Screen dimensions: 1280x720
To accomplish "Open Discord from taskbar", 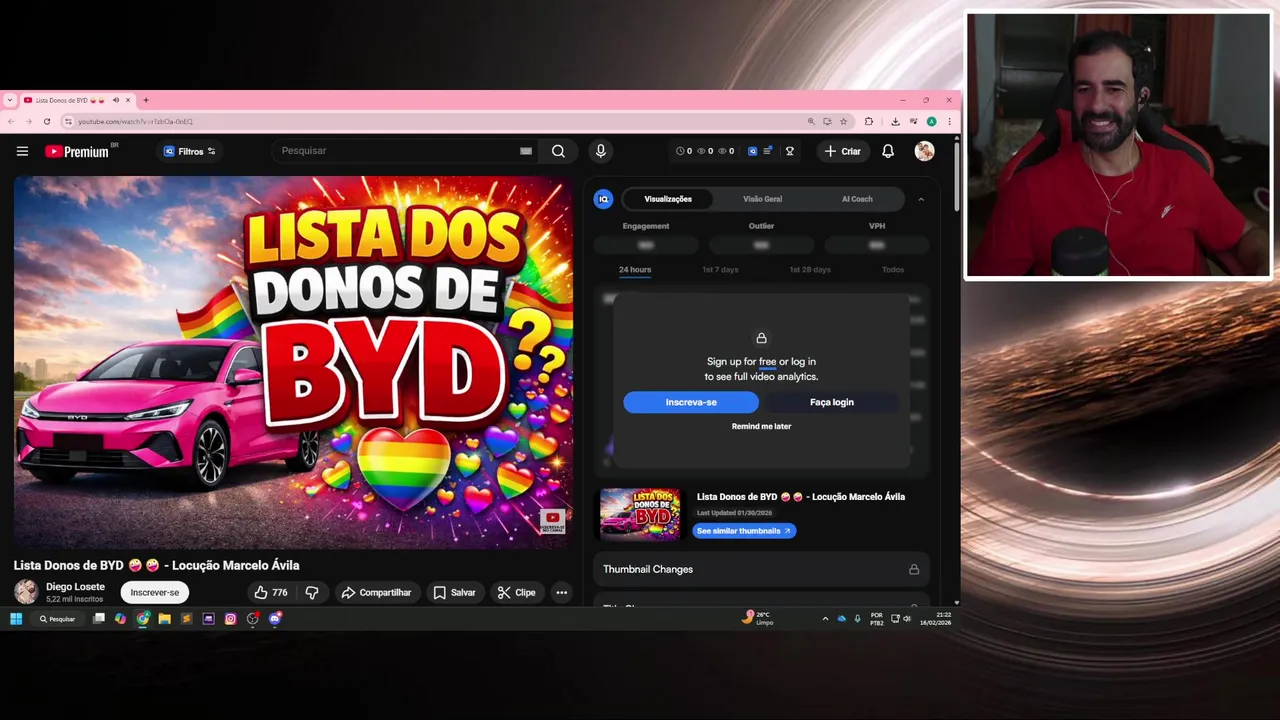I will tap(275, 619).
